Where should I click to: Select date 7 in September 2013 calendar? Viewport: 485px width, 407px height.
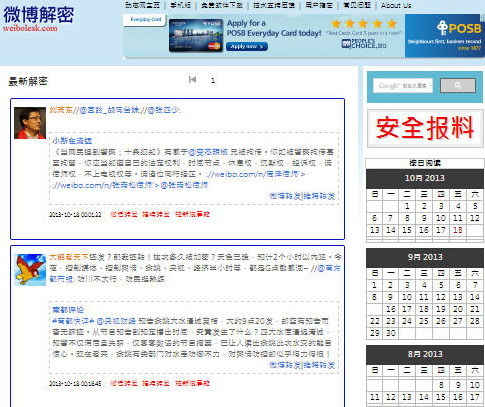coord(475,285)
